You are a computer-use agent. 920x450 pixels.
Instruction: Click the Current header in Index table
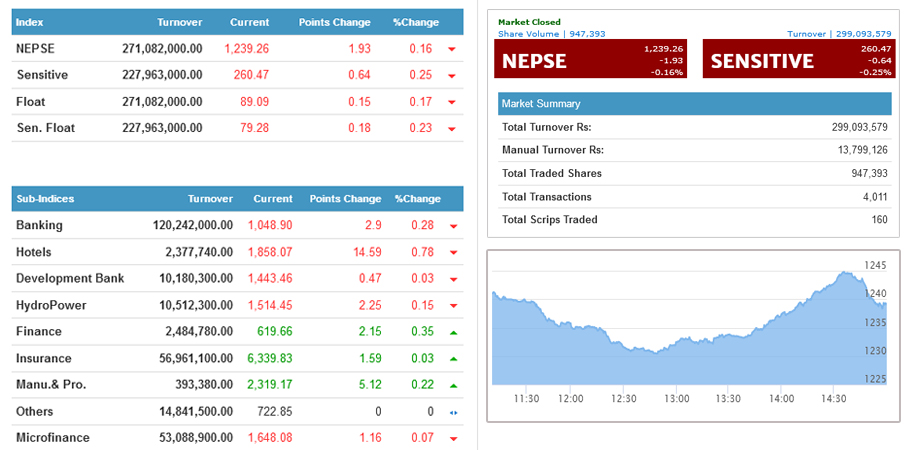249,23
